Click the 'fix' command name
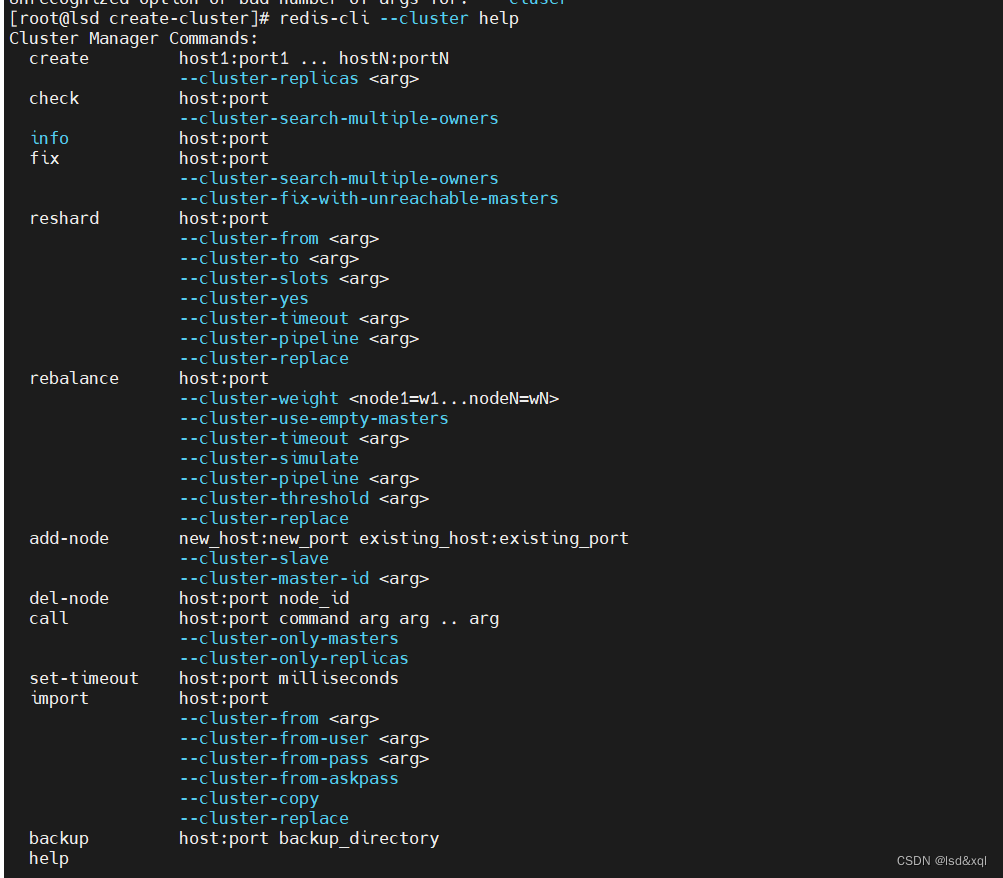The height and width of the screenshot is (878, 1003). [44, 158]
